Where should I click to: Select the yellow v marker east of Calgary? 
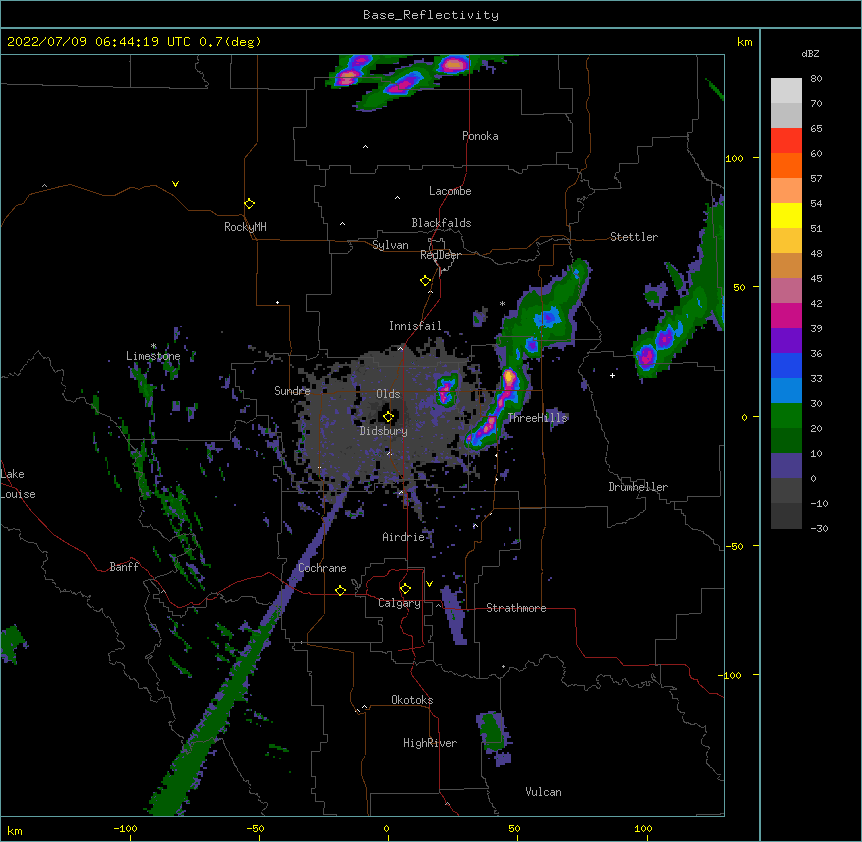[x=429, y=584]
